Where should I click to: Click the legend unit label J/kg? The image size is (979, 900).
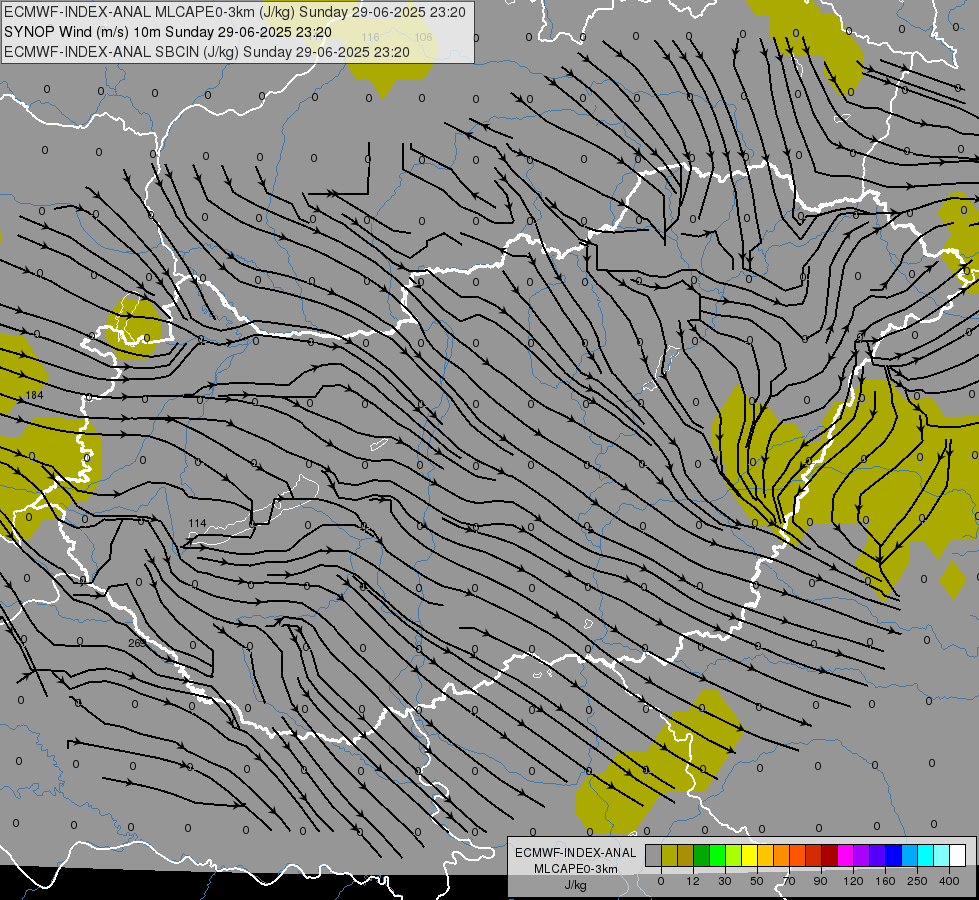(x=576, y=886)
